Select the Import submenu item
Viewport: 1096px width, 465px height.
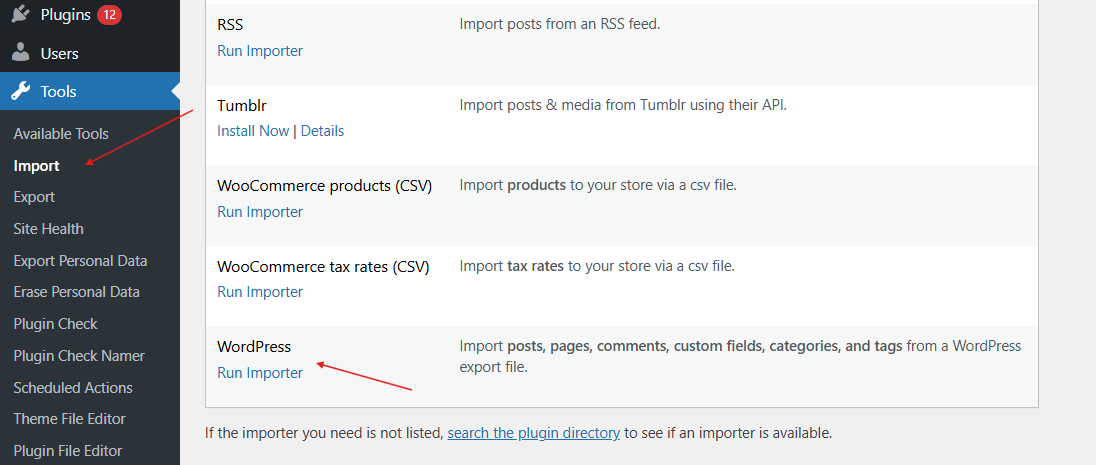click(36, 166)
